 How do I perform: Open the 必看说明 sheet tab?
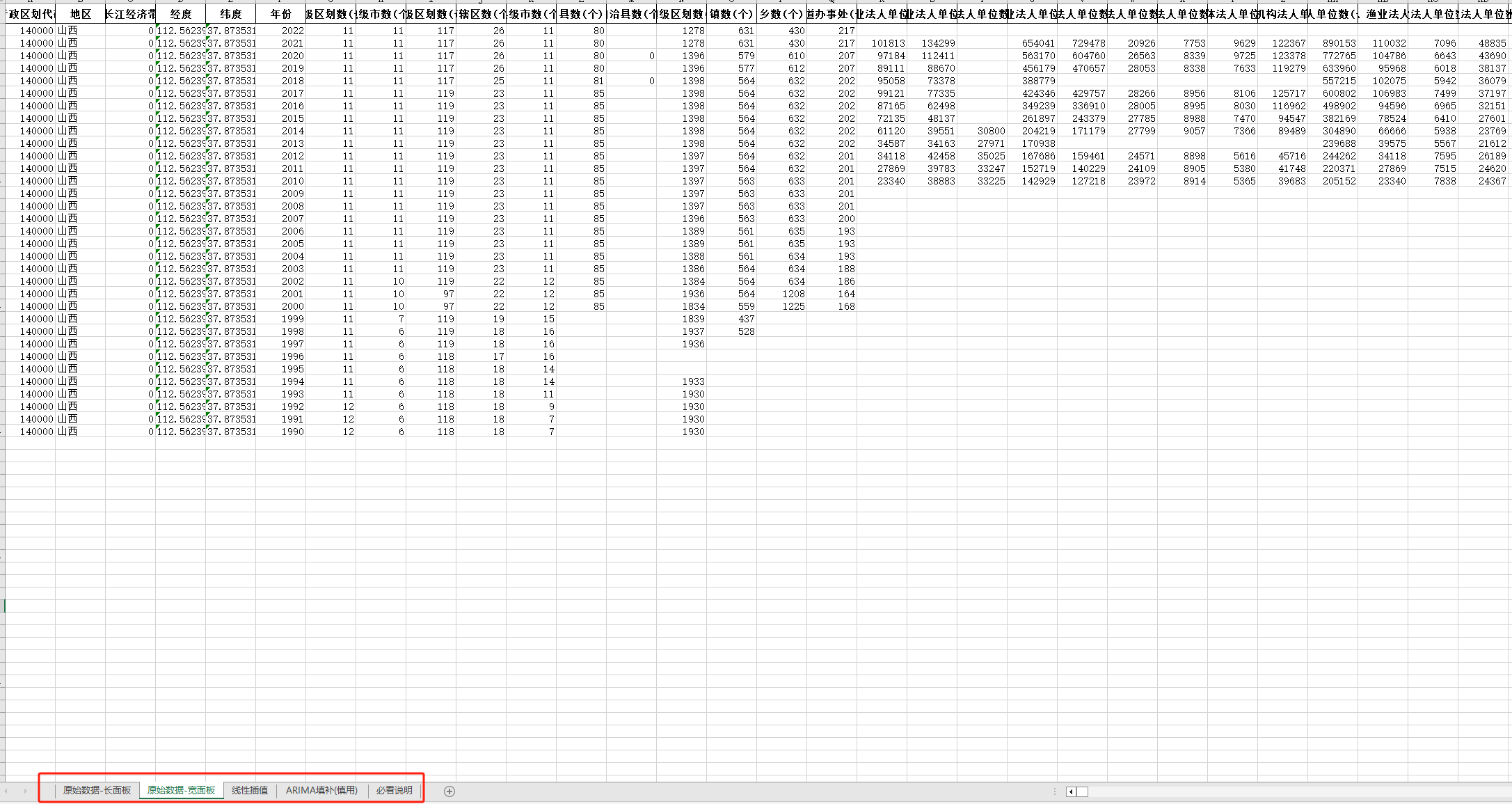tap(395, 791)
